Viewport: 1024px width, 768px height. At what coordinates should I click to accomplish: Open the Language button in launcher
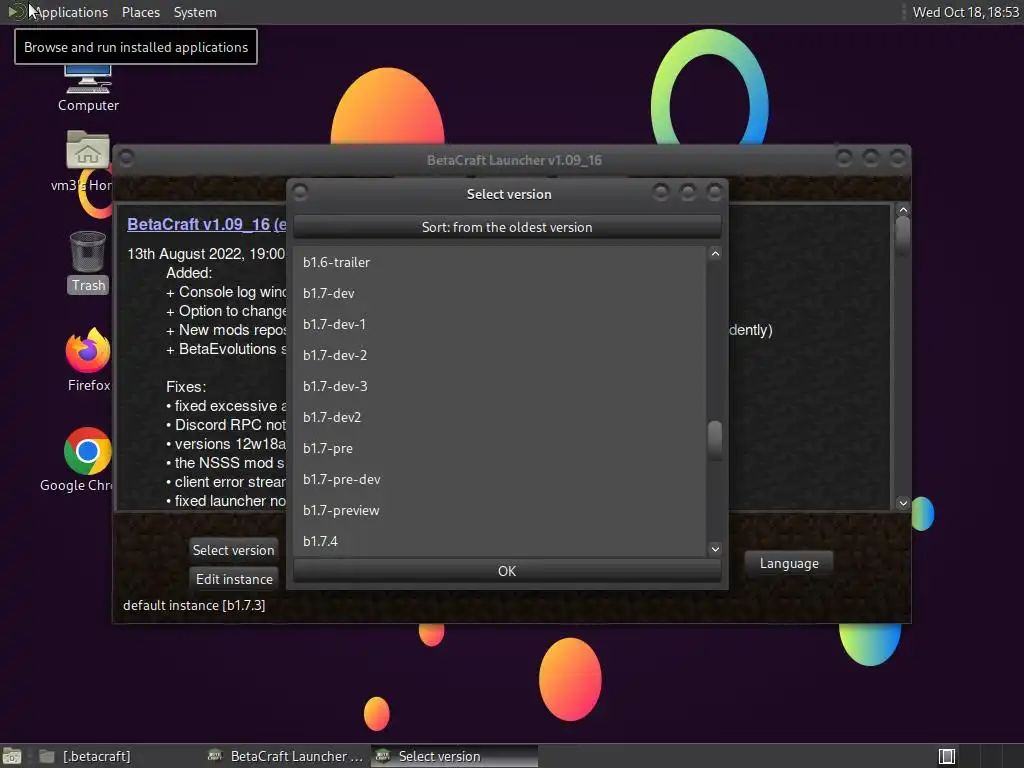789,563
